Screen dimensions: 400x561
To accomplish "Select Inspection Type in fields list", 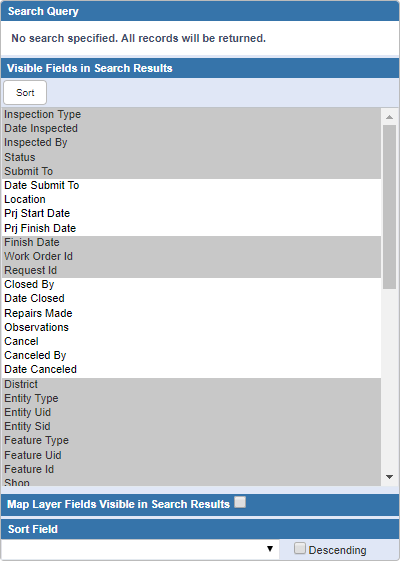I will pyautogui.click(x=191, y=114).
